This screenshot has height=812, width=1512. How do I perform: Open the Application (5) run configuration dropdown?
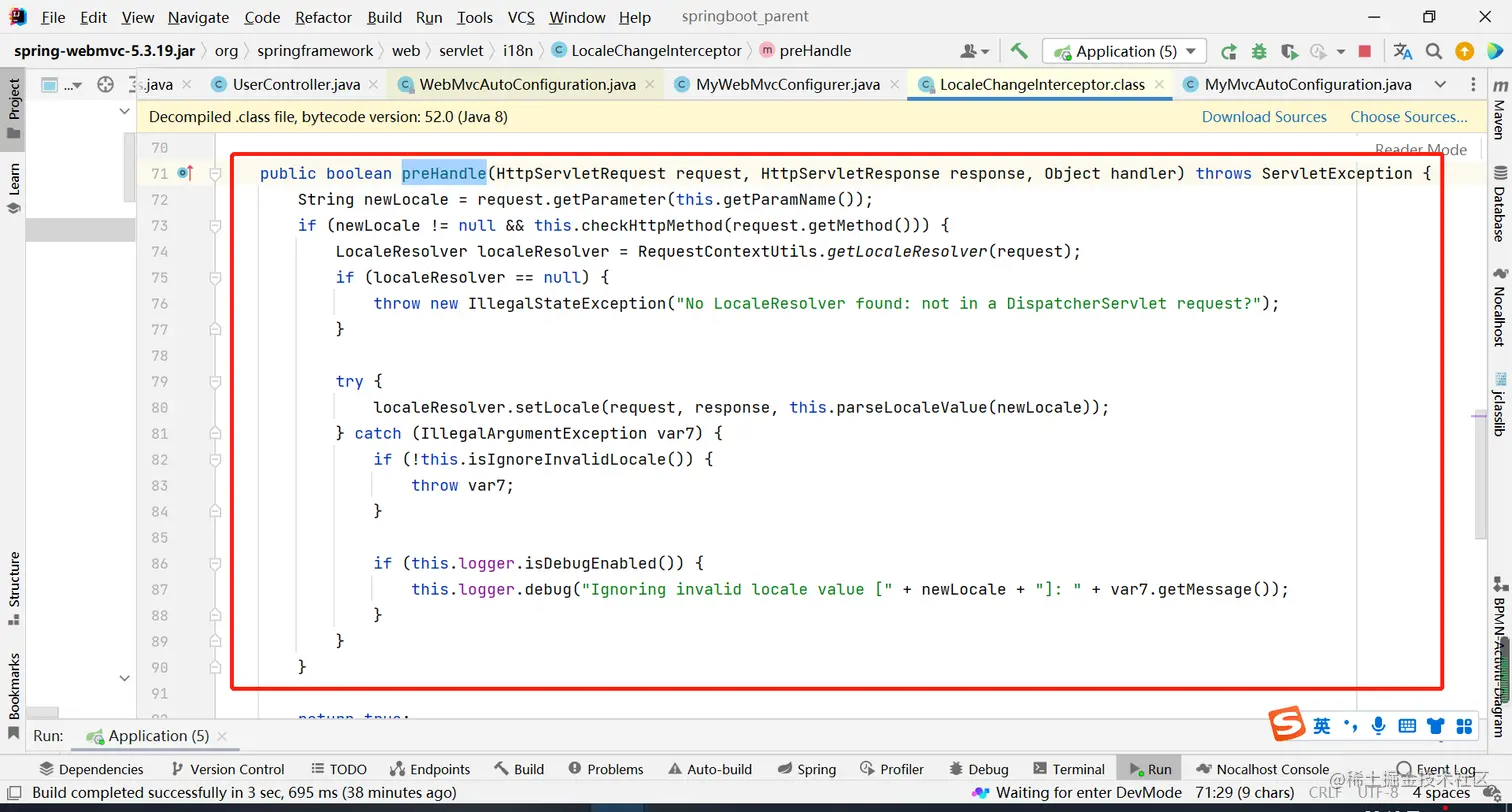pos(1125,51)
